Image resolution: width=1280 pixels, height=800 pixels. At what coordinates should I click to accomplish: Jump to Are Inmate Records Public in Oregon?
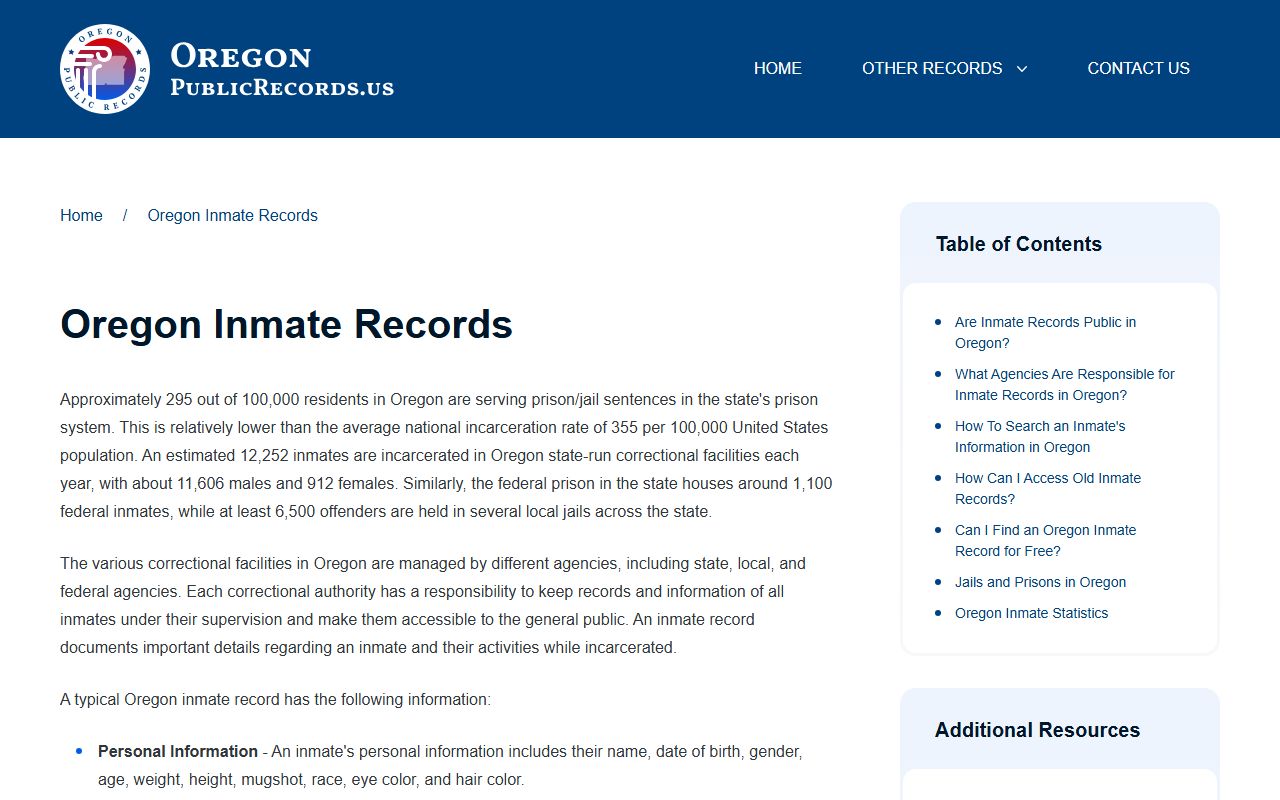point(1045,332)
